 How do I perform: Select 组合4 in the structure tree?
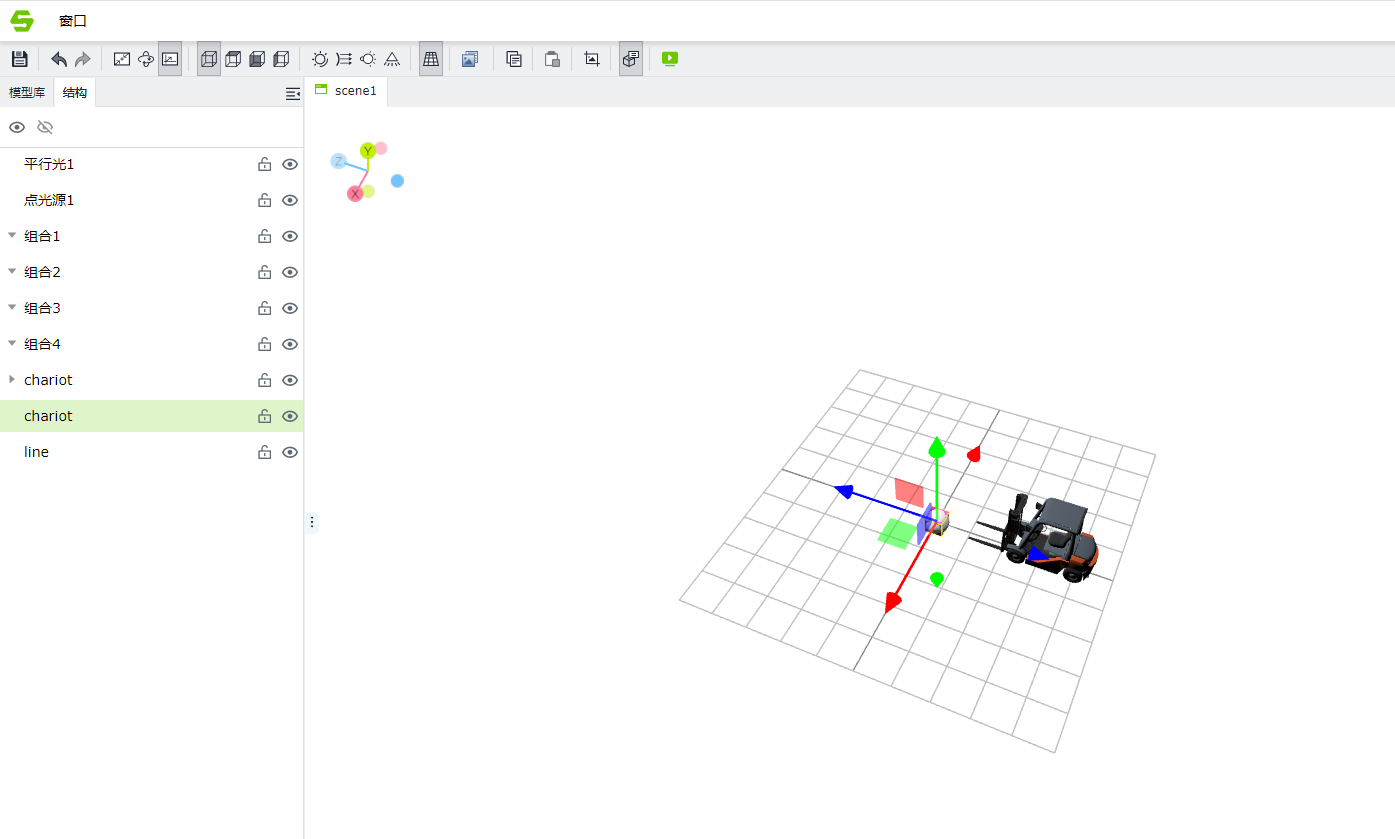tap(43, 344)
